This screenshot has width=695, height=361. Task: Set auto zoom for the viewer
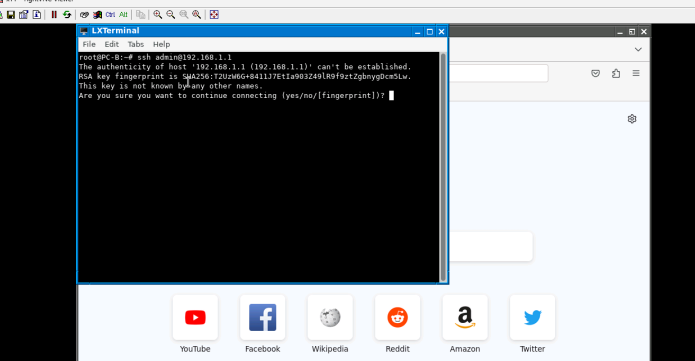point(196,15)
